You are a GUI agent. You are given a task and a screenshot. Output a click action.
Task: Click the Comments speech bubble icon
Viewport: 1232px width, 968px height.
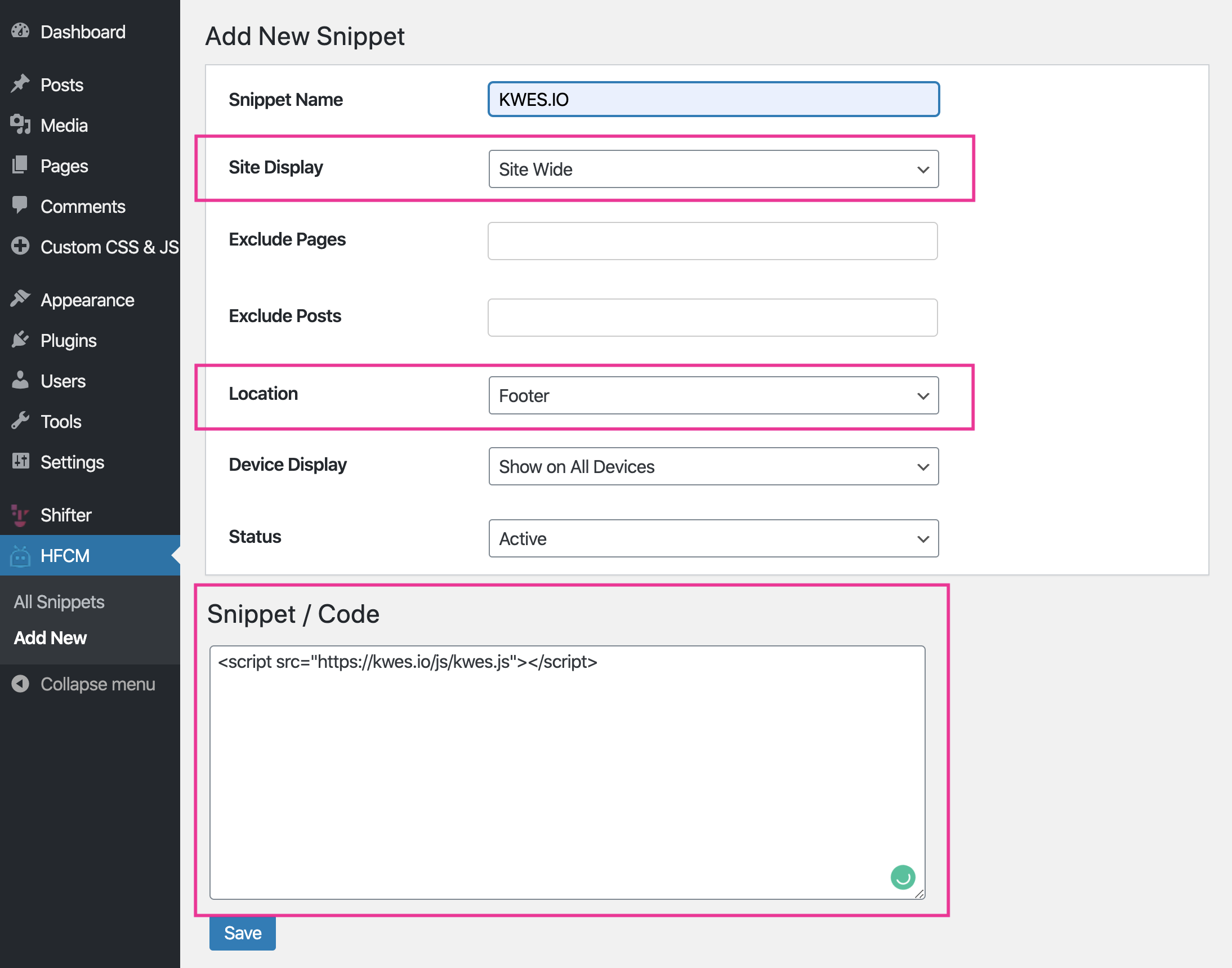20,206
